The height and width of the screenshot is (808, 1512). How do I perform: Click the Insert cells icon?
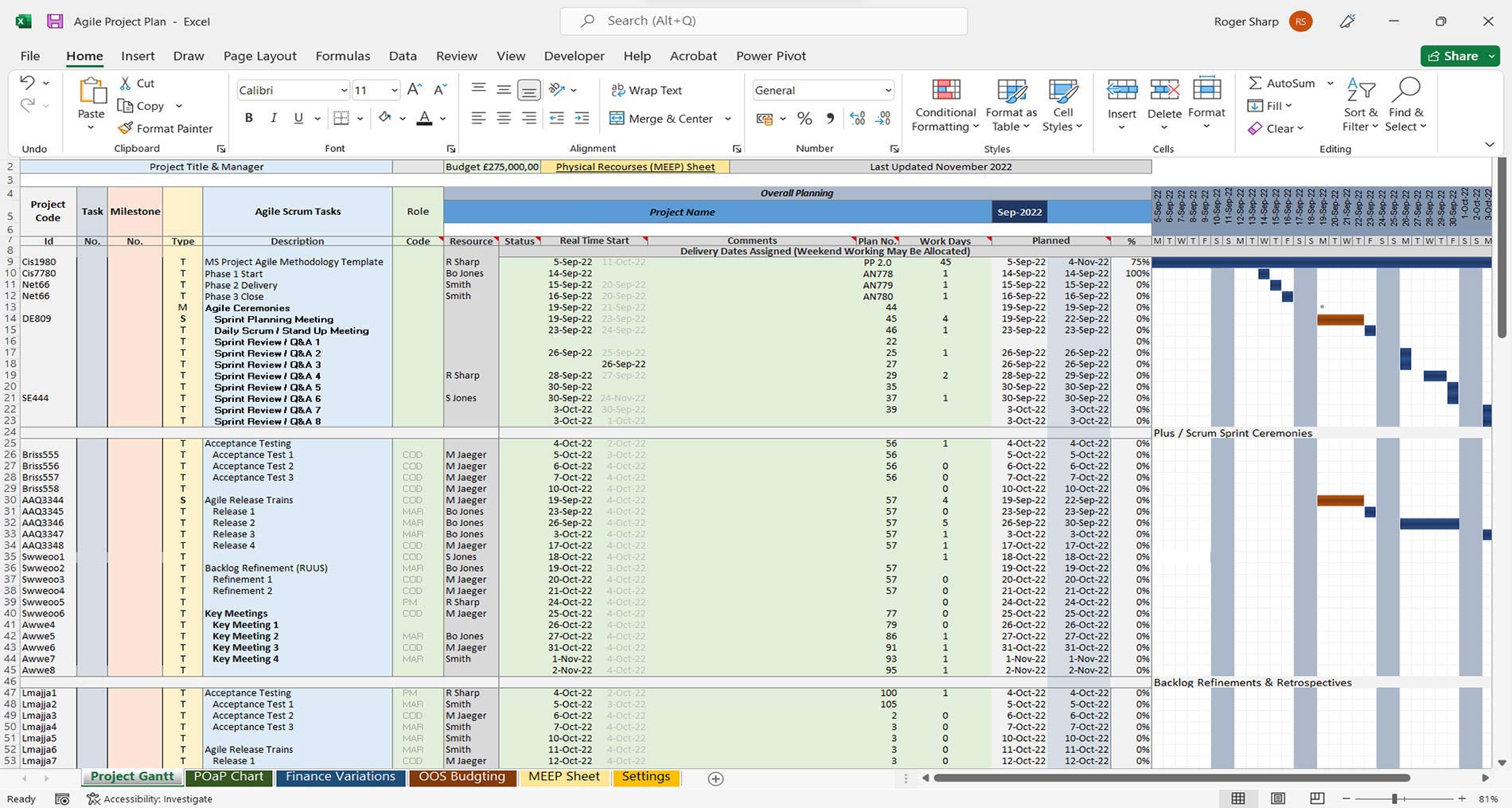click(1122, 88)
